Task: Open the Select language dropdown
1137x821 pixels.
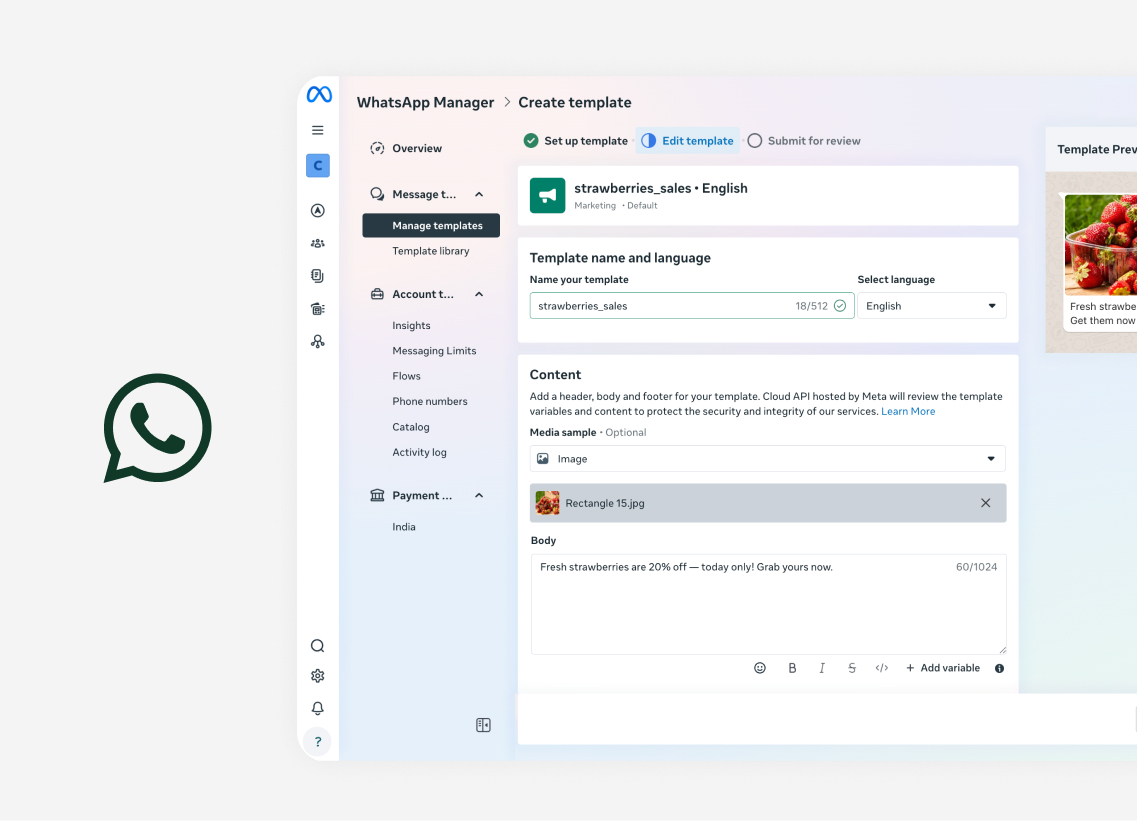Action: 931,306
